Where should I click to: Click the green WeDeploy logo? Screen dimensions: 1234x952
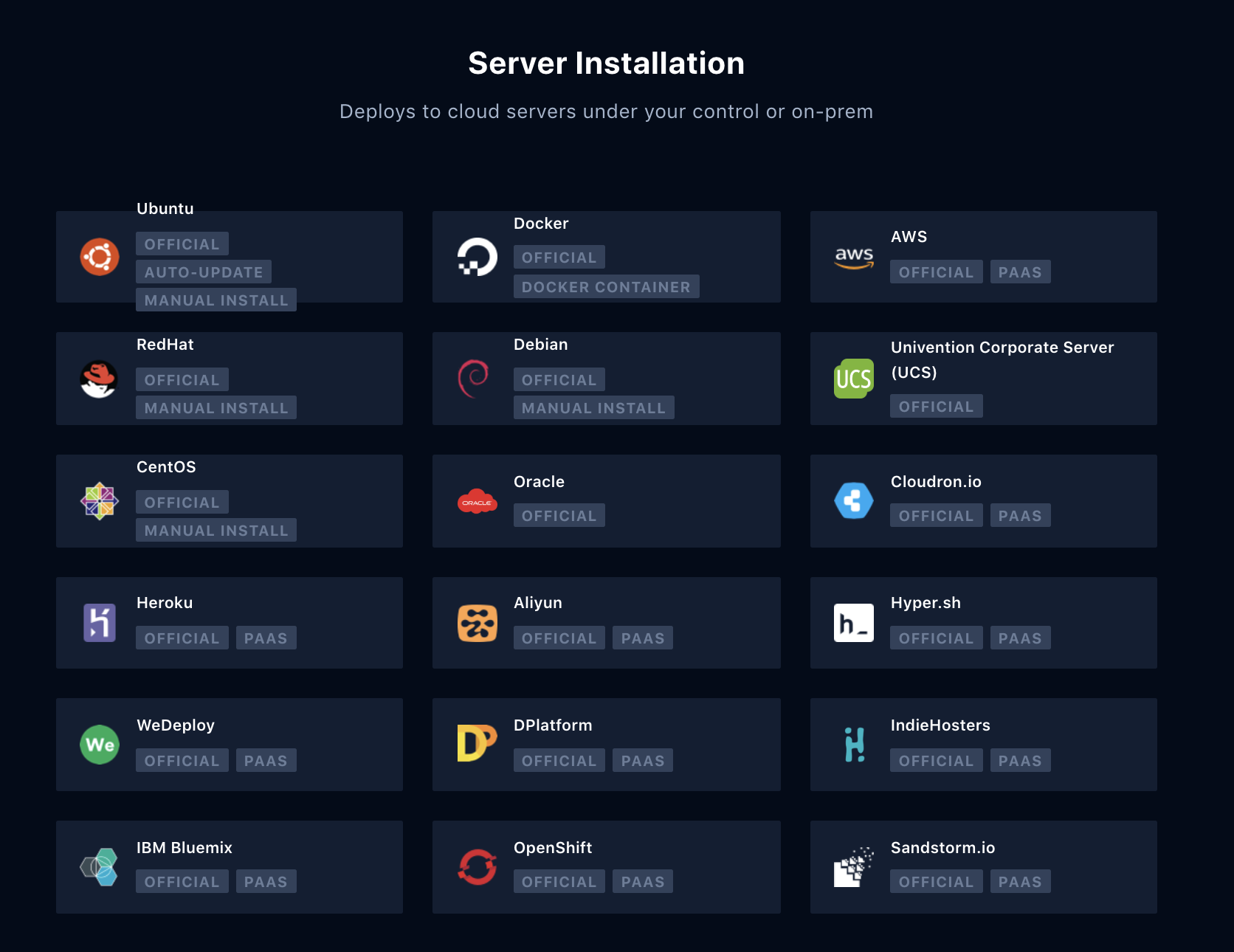[x=100, y=745]
